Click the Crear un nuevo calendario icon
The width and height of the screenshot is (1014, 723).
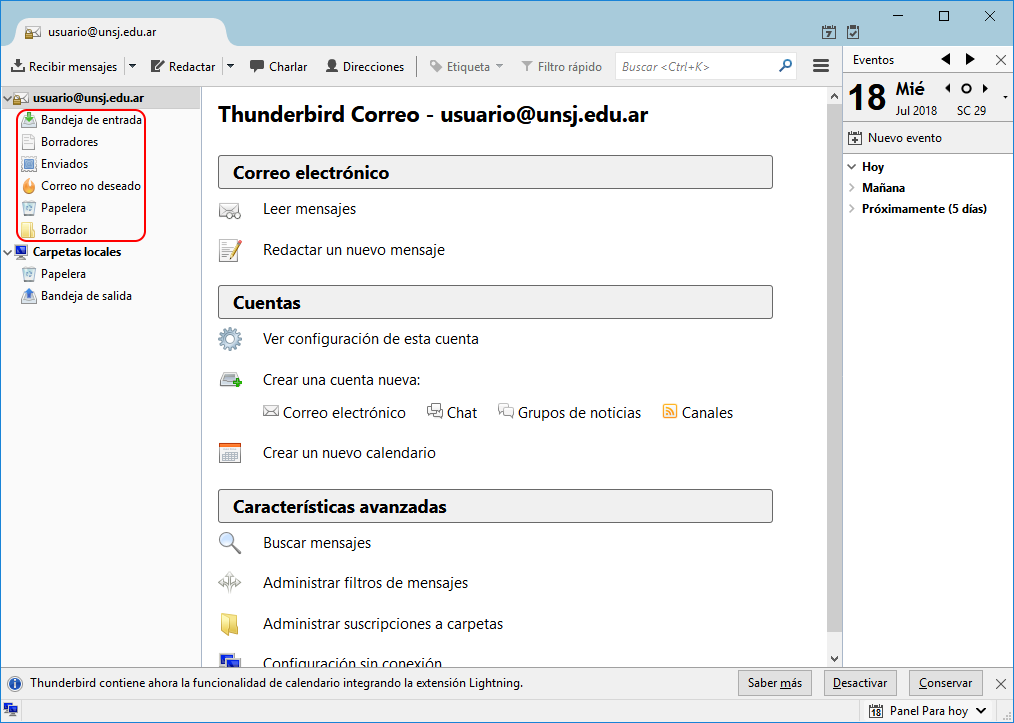[x=230, y=453]
